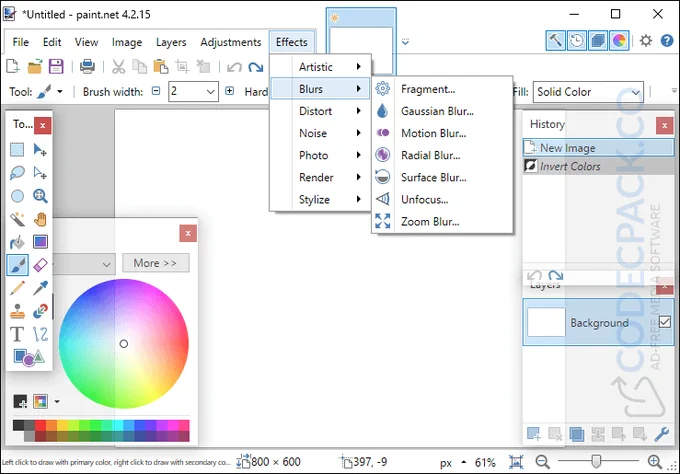Select the Move Selection tool
Image resolution: width=680 pixels, height=474 pixels.
40,173
